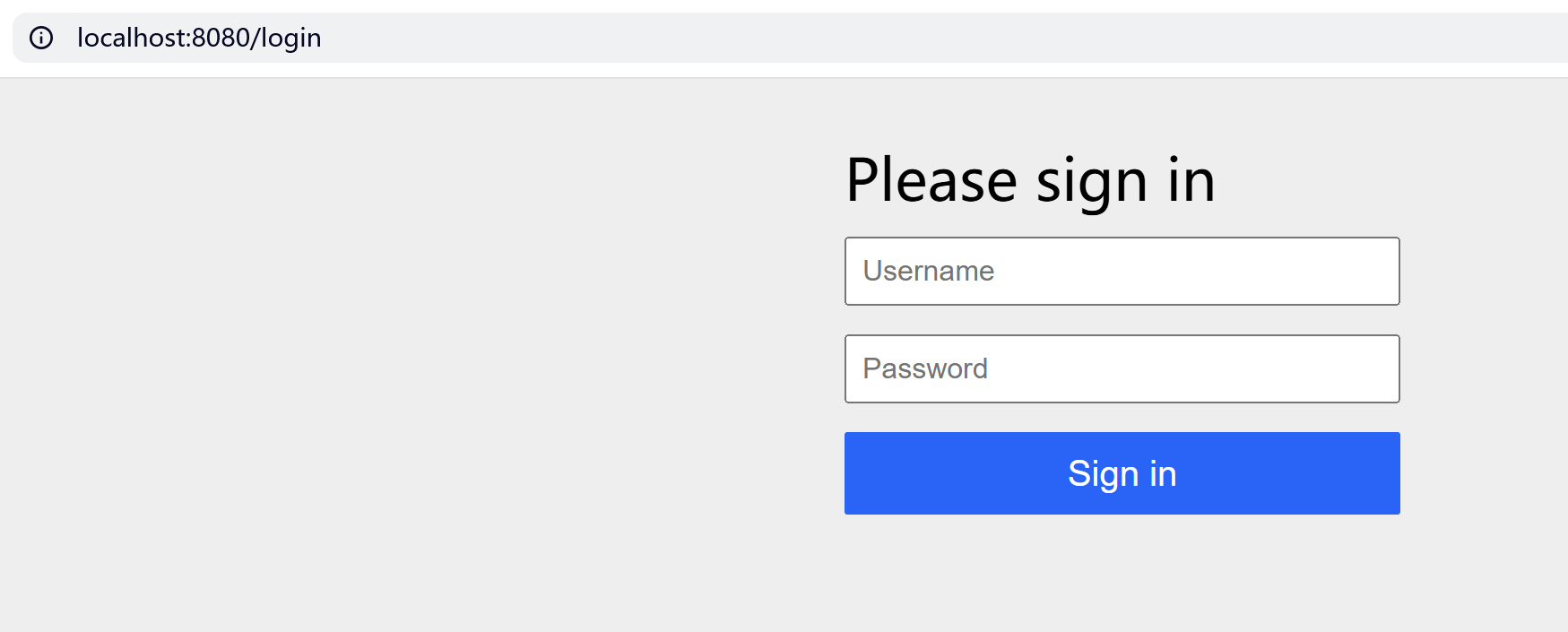The height and width of the screenshot is (632, 1568).
Task: Click empty space right of URL
Action: [897, 38]
